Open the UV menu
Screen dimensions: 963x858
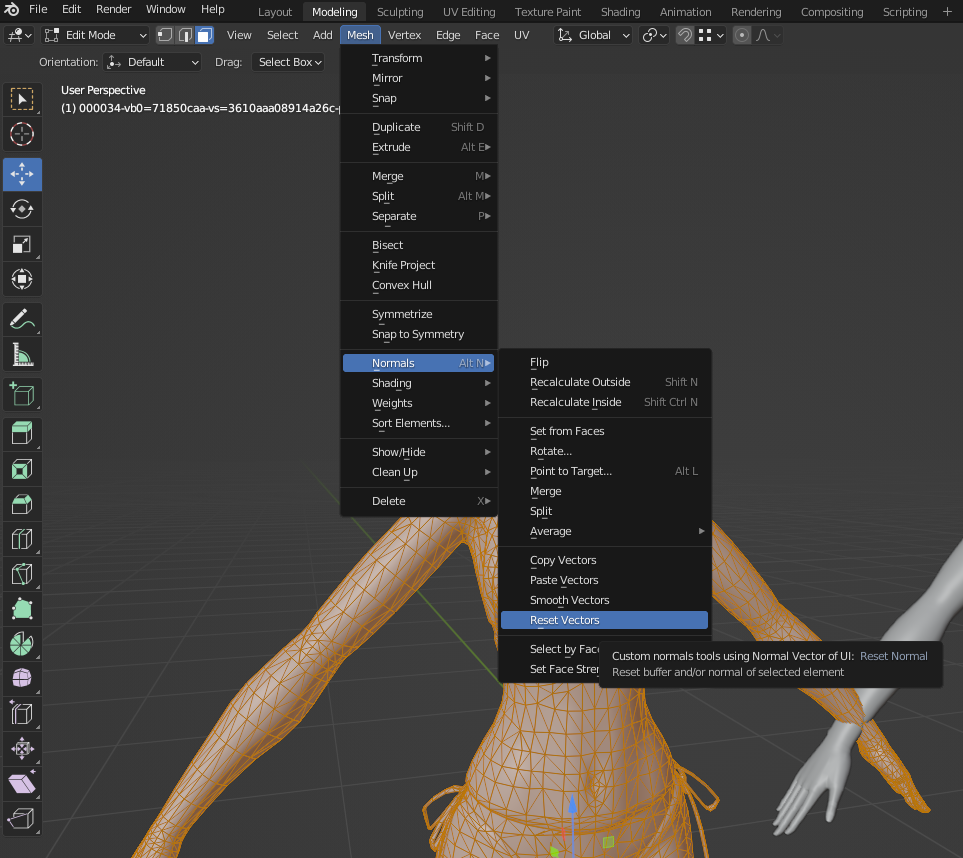[521, 35]
